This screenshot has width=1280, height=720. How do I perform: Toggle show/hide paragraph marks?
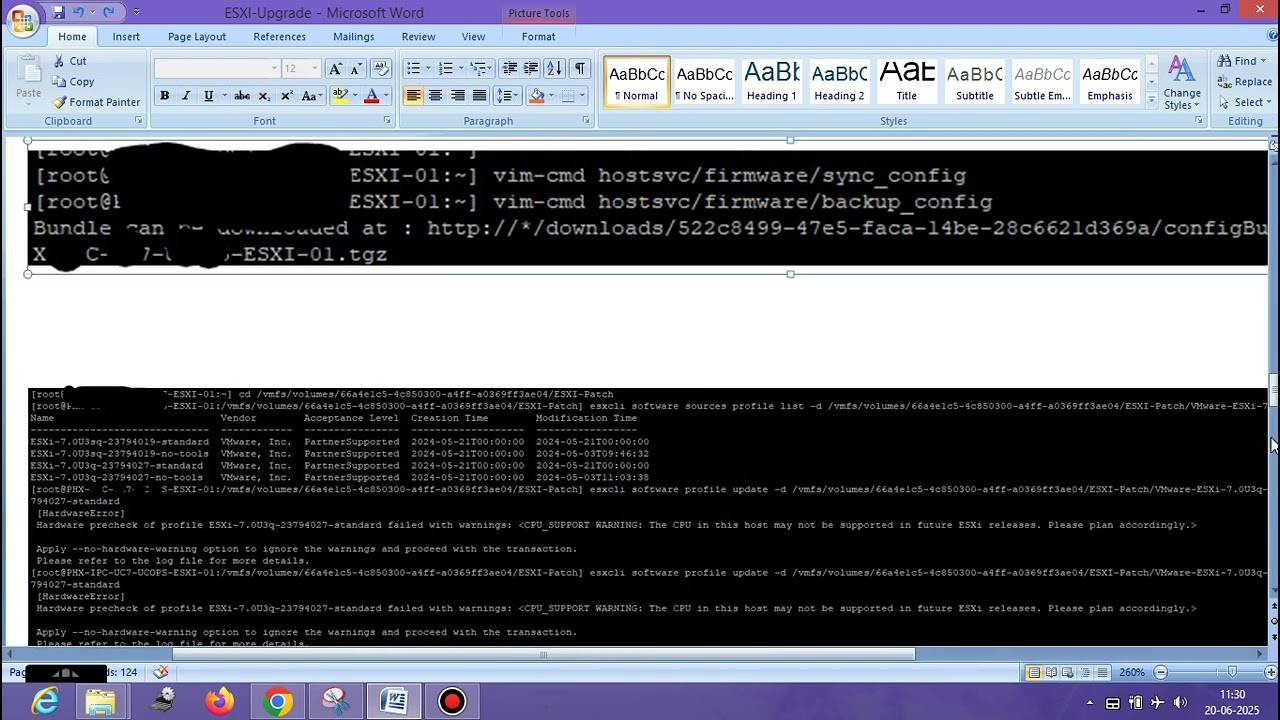pyautogui.click(x=580, y=68)
